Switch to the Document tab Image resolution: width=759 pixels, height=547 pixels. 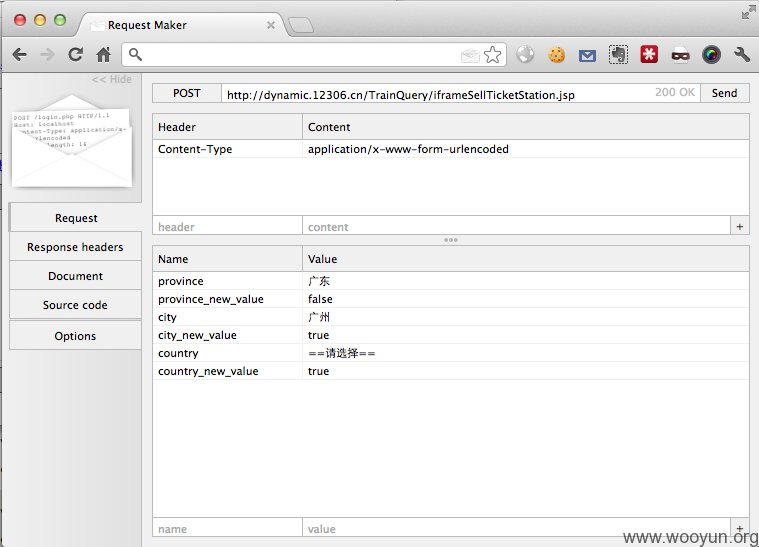point(75,276)
